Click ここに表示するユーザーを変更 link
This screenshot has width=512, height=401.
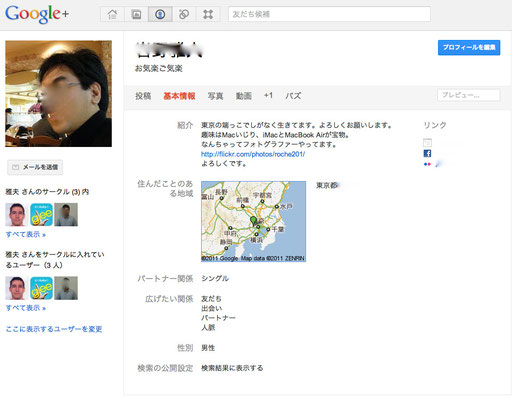pos(54,329)
